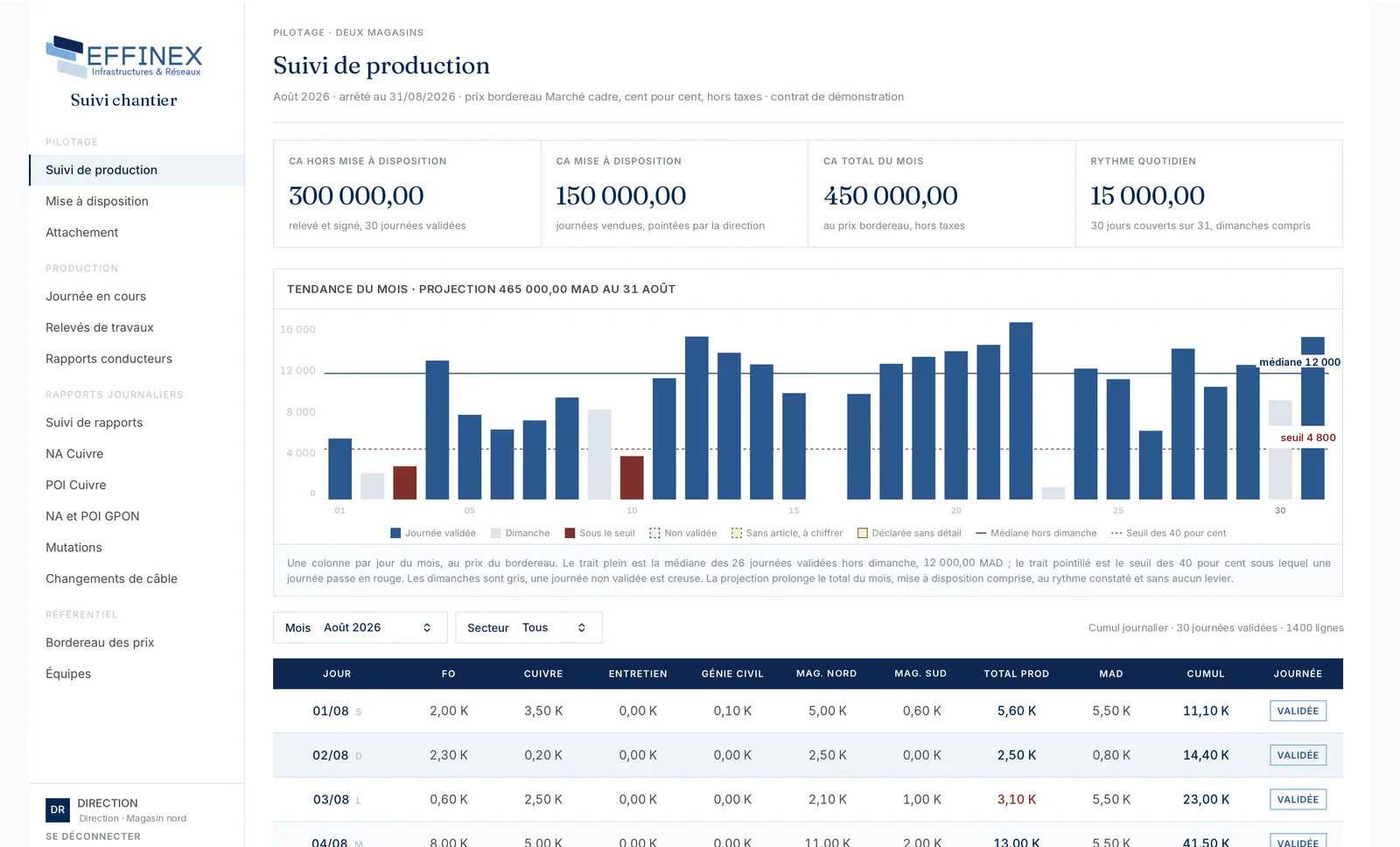Open the Mois Août 2026 dropdown
Screen dimensions: 1400x847
(360, 627)
